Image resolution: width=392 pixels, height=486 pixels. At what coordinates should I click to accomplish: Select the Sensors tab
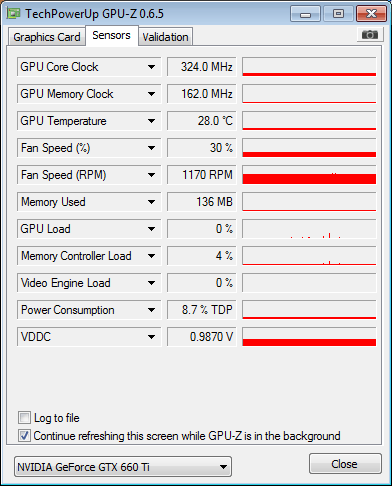(x=111, y=35)
